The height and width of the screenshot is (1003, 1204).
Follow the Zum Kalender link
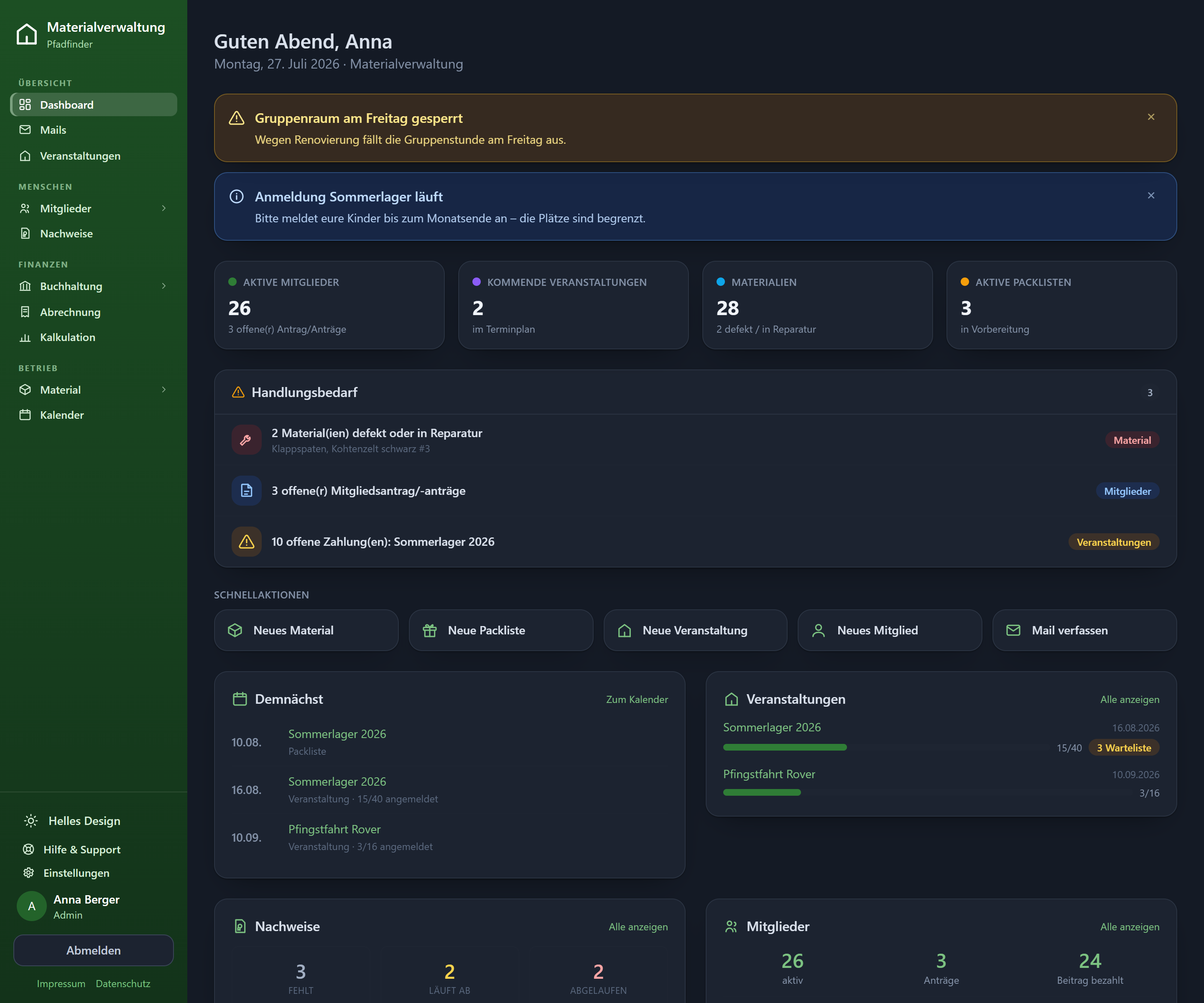tap(637, 699)
